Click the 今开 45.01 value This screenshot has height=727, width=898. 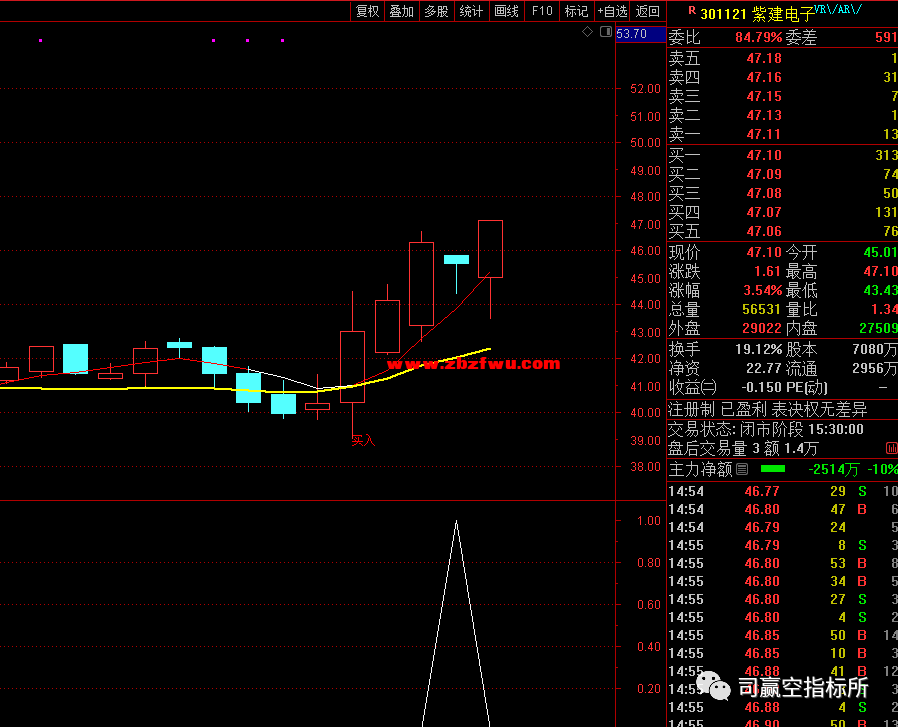tap(880, 253)
